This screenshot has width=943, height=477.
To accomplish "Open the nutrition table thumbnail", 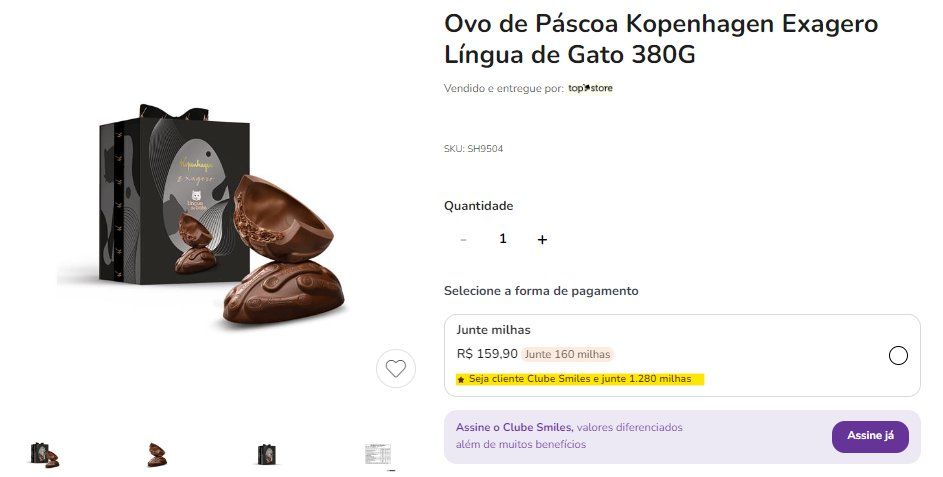I will tap(378, 455).
